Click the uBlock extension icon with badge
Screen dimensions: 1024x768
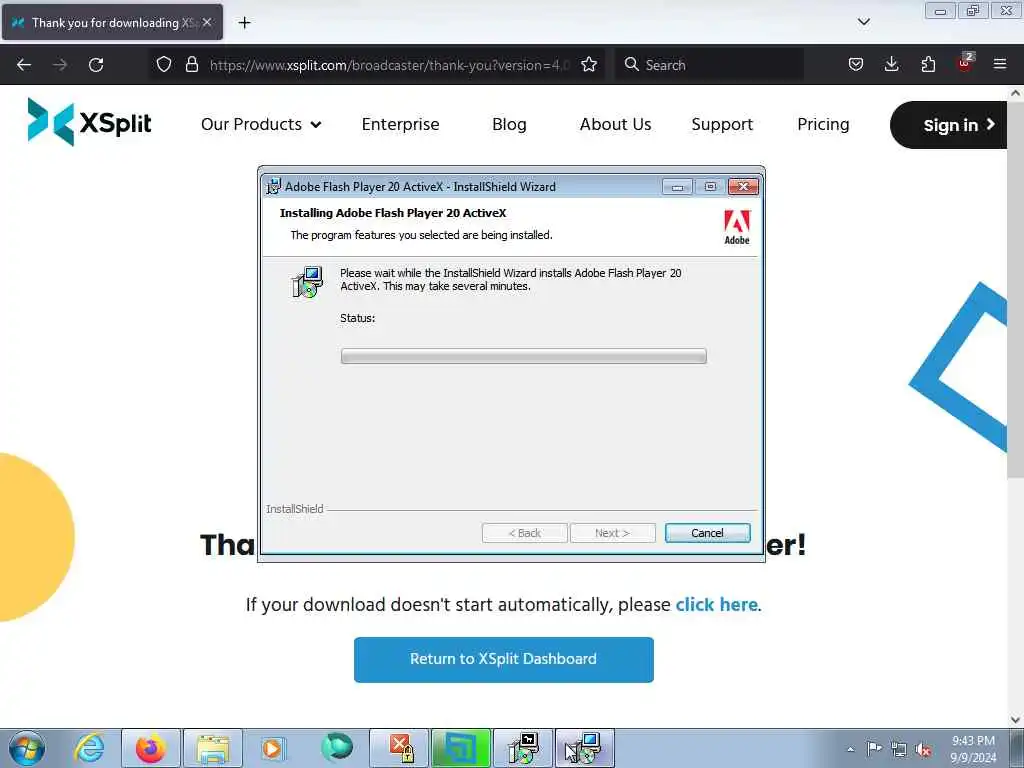click(x=965, y=63)
